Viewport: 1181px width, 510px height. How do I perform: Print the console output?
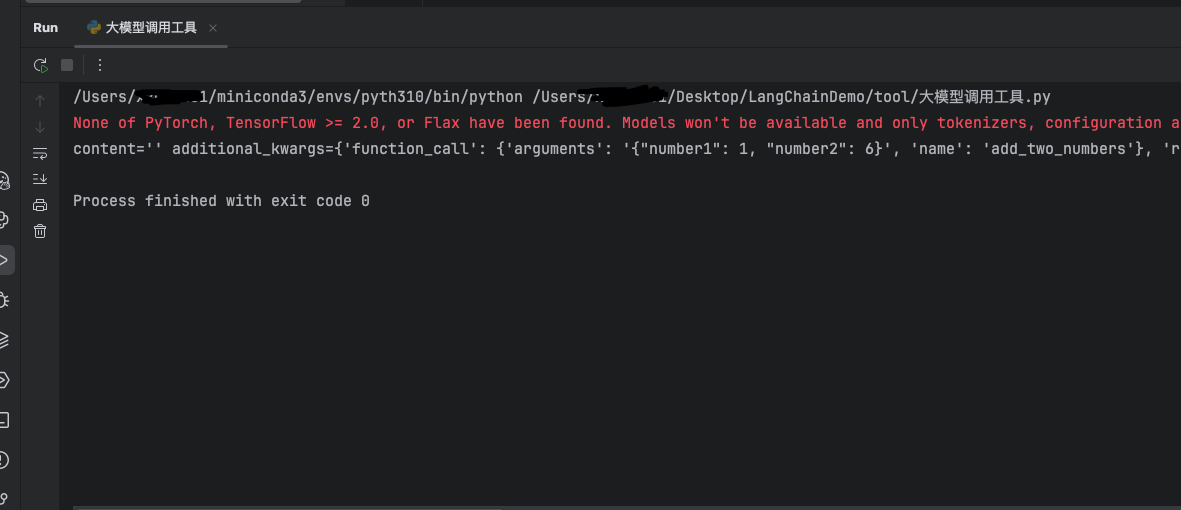click(x=40, y=205)
